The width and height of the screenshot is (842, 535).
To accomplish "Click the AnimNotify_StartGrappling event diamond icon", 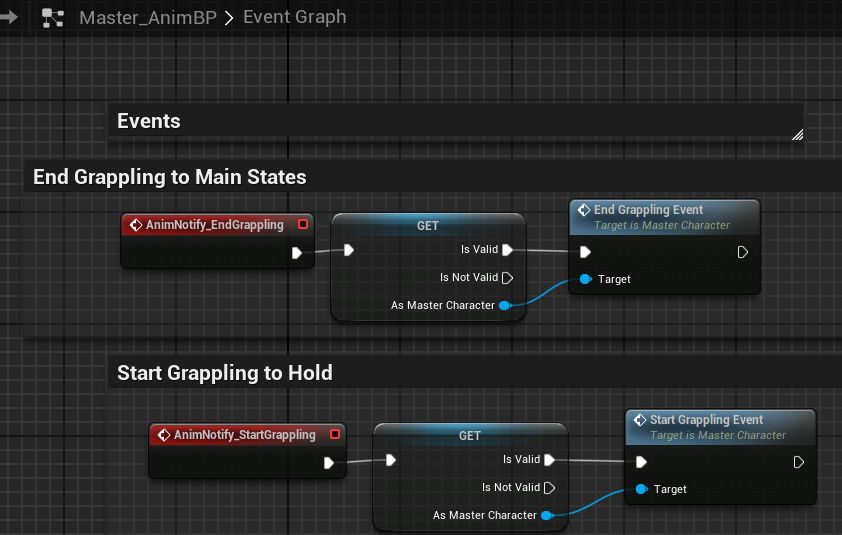I will pyautogui.click(x=164, y=435).
